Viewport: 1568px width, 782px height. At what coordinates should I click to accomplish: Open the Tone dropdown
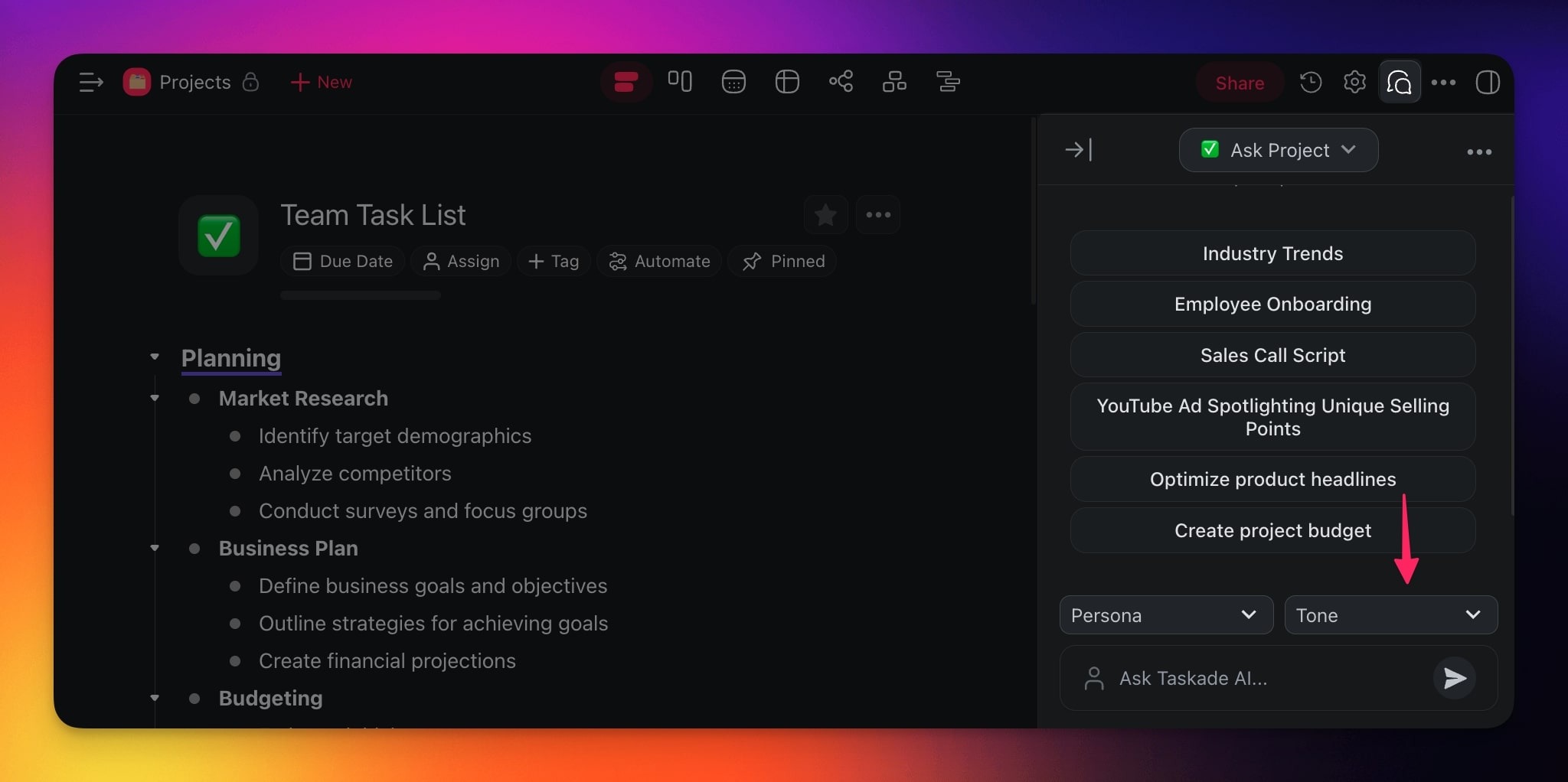click(x=1390, y=615)
